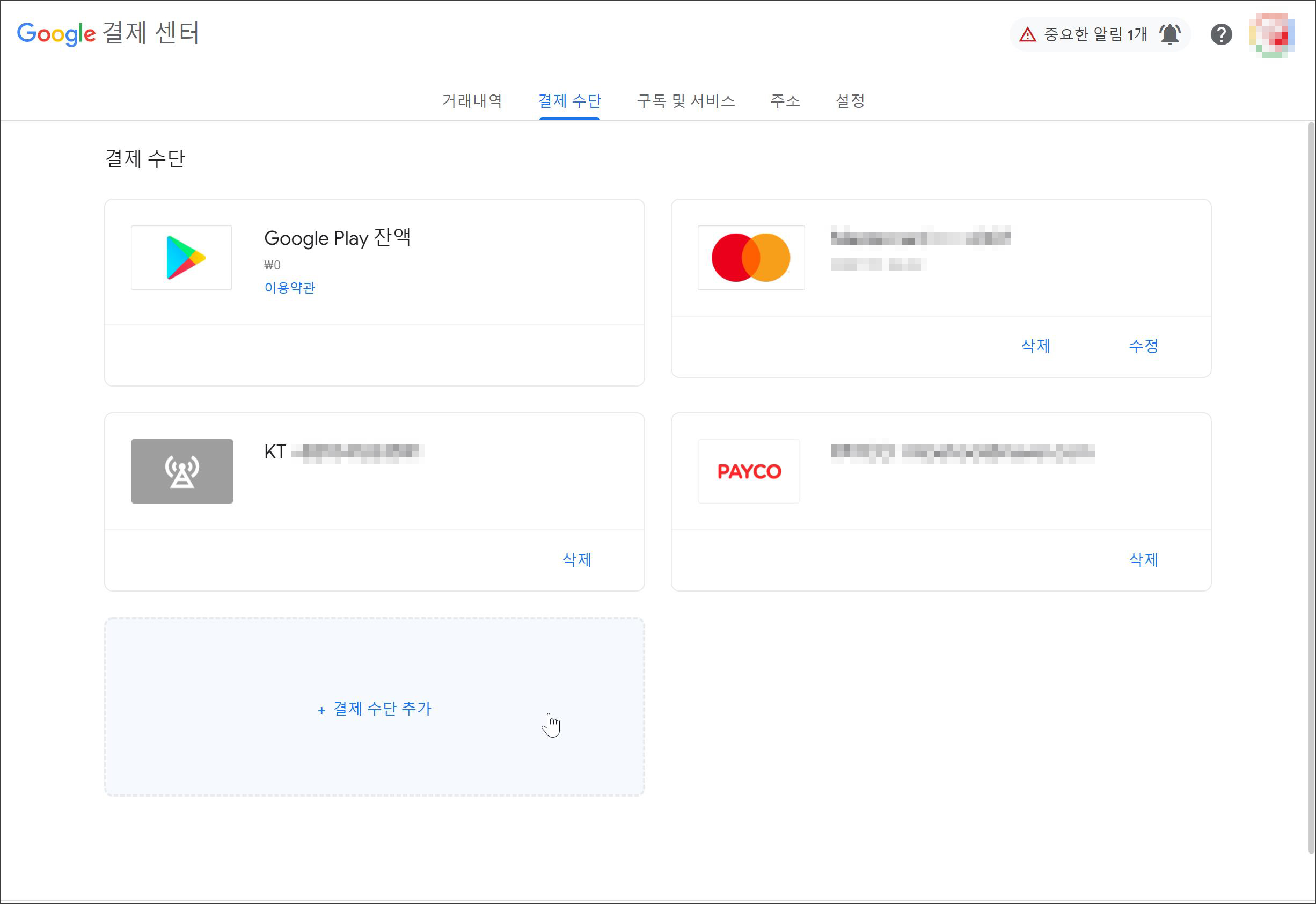Select the 결제 수단 tab

pyautogui.click(x=569, y=101)
